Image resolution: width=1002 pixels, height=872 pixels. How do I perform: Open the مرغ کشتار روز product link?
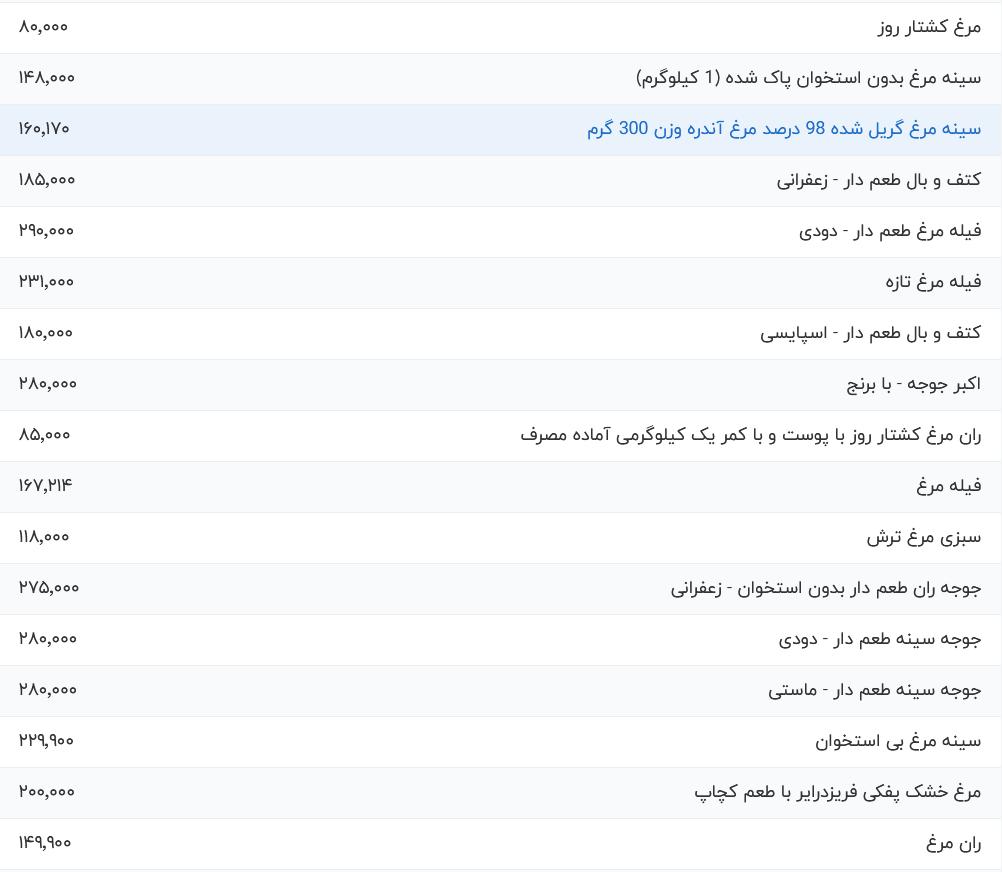(929, 27)
